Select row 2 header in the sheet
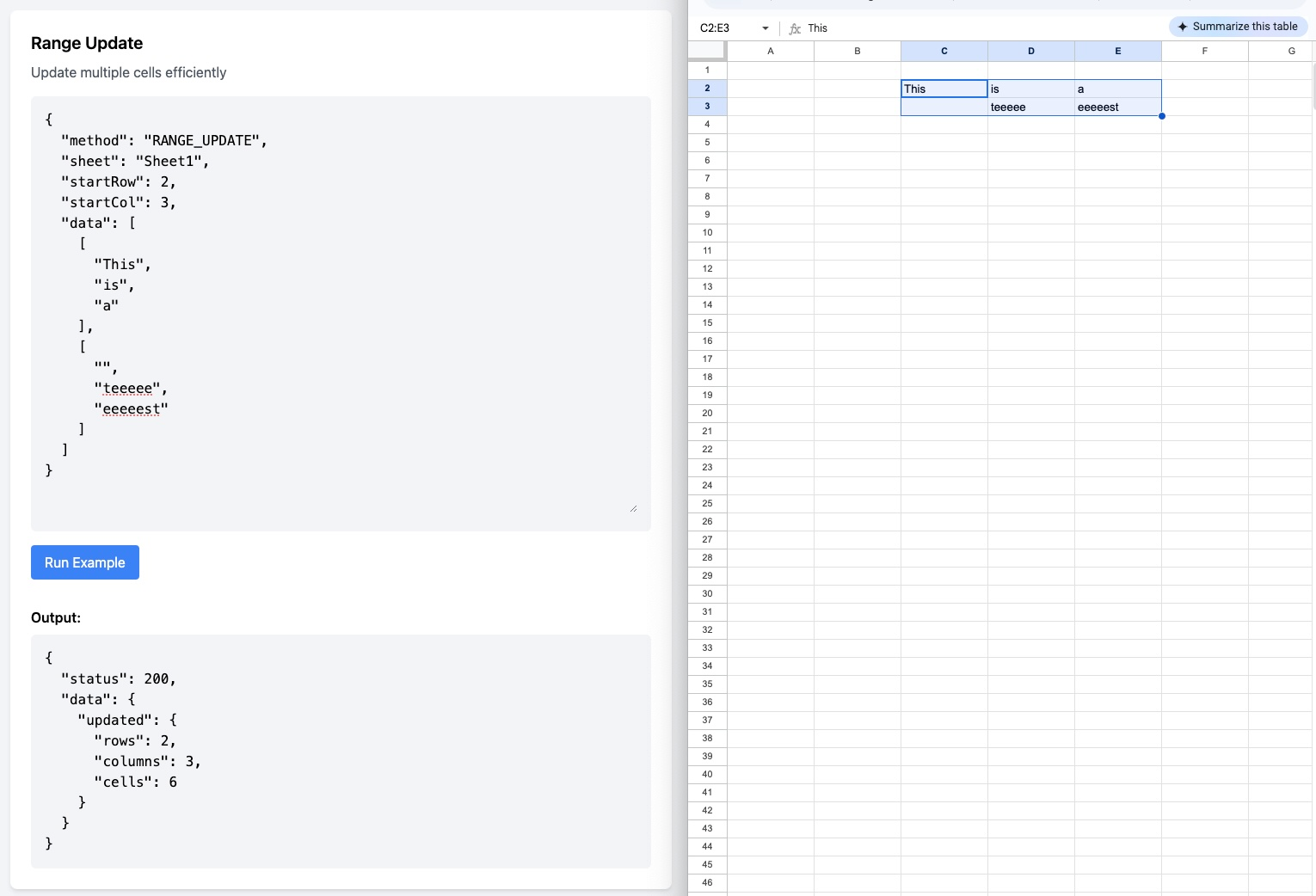Screen dimensions: 1316x896 coord(708,89)
